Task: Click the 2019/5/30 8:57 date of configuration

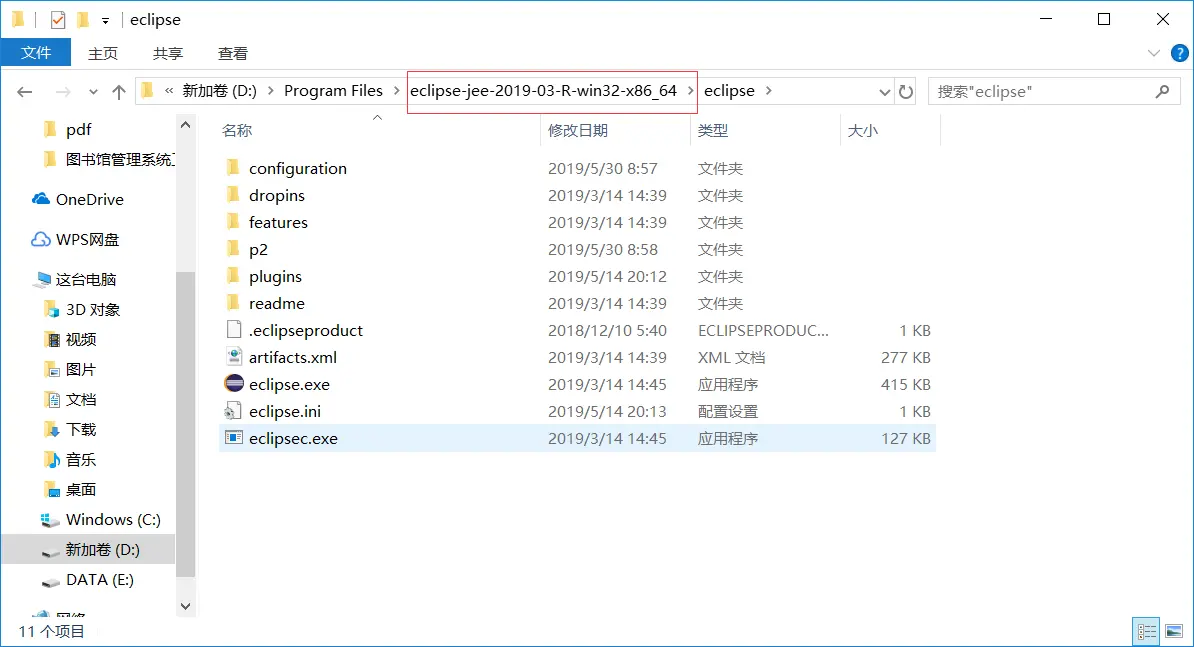Action: pyautogui.click(x=602, y=168)
